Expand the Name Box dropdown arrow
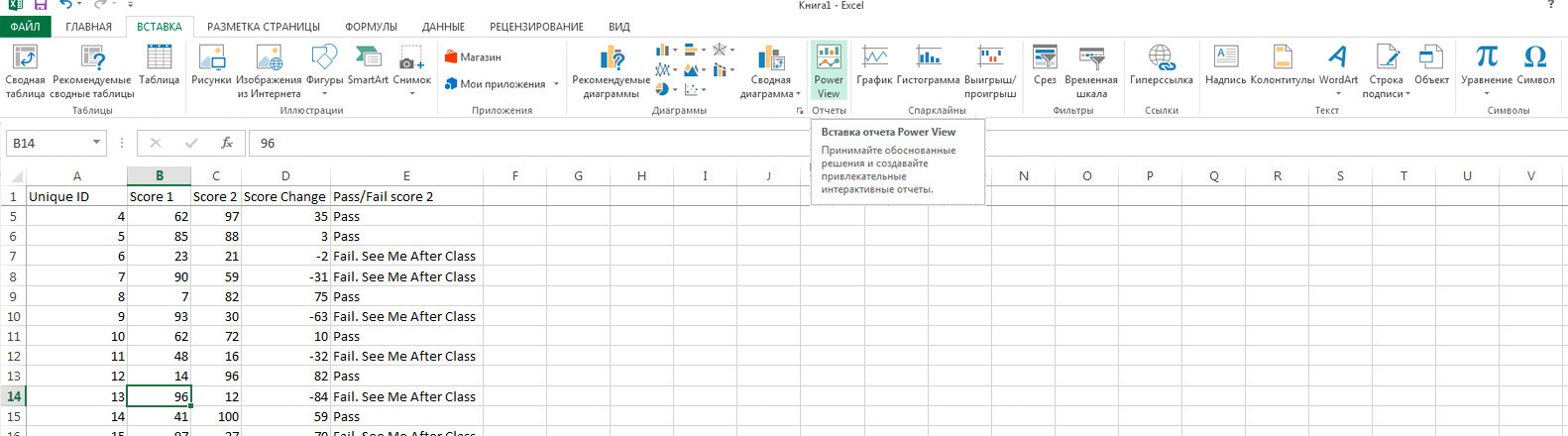Screen dimensions: 1568x436 pos(96,143)
